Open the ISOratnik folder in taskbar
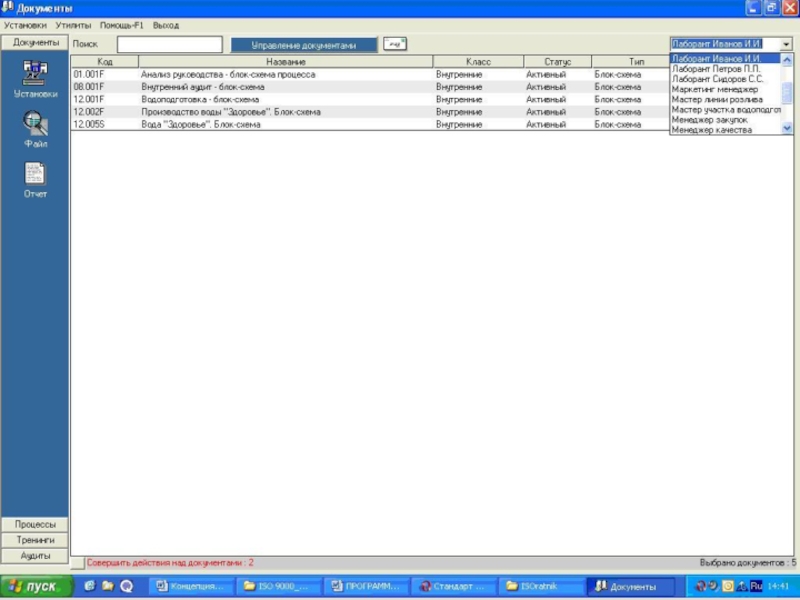Viewport: 800px width, 600px height. pyautogui.click(x=542, y=586)
